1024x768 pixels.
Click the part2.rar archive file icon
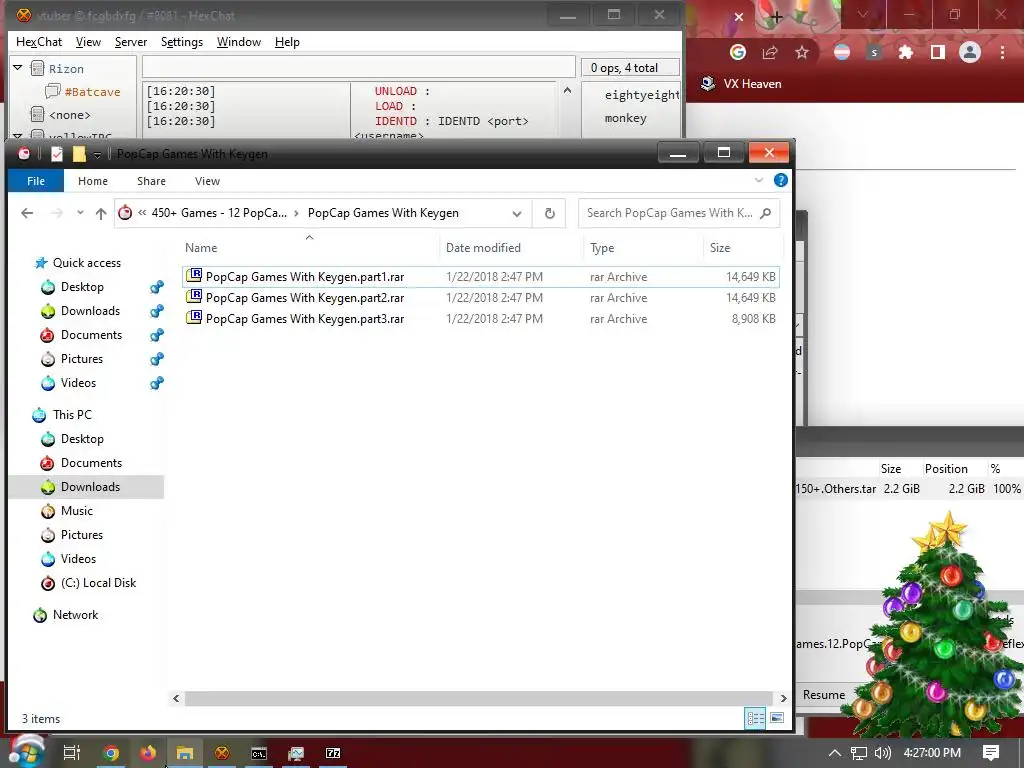194,296
